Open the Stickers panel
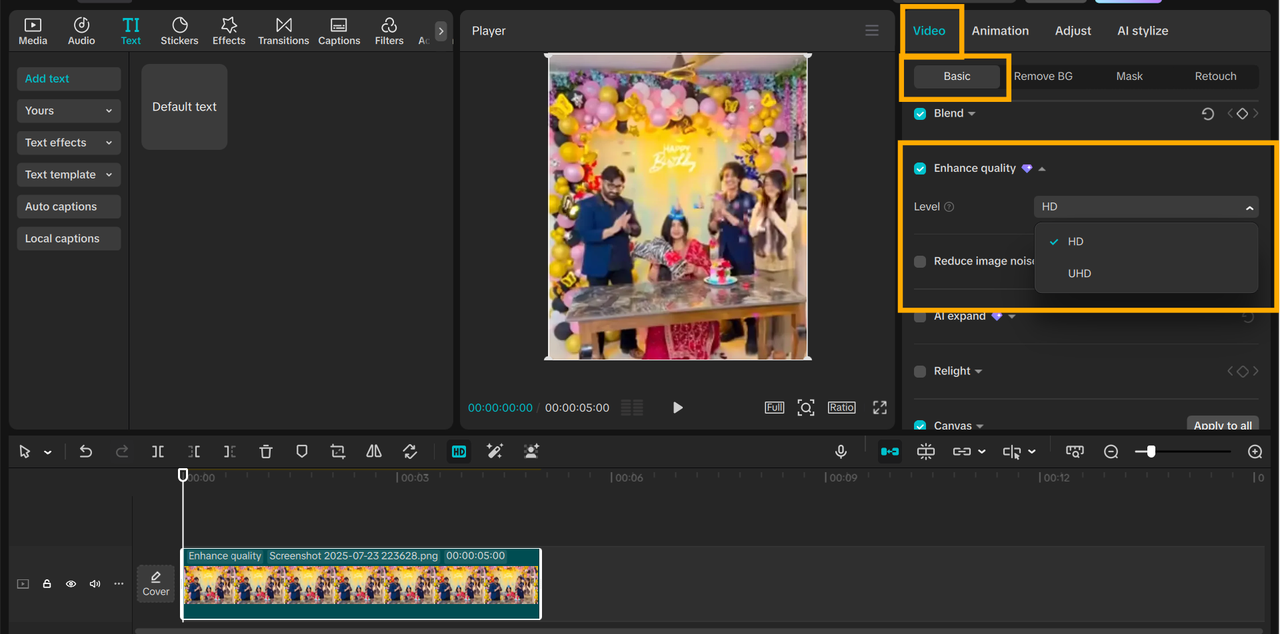 (179, 31)
